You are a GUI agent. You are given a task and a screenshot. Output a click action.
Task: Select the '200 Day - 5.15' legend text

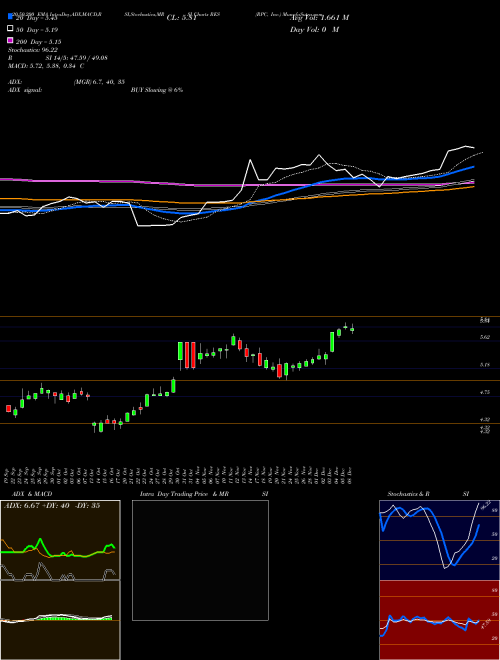click(x=39, y=42)
